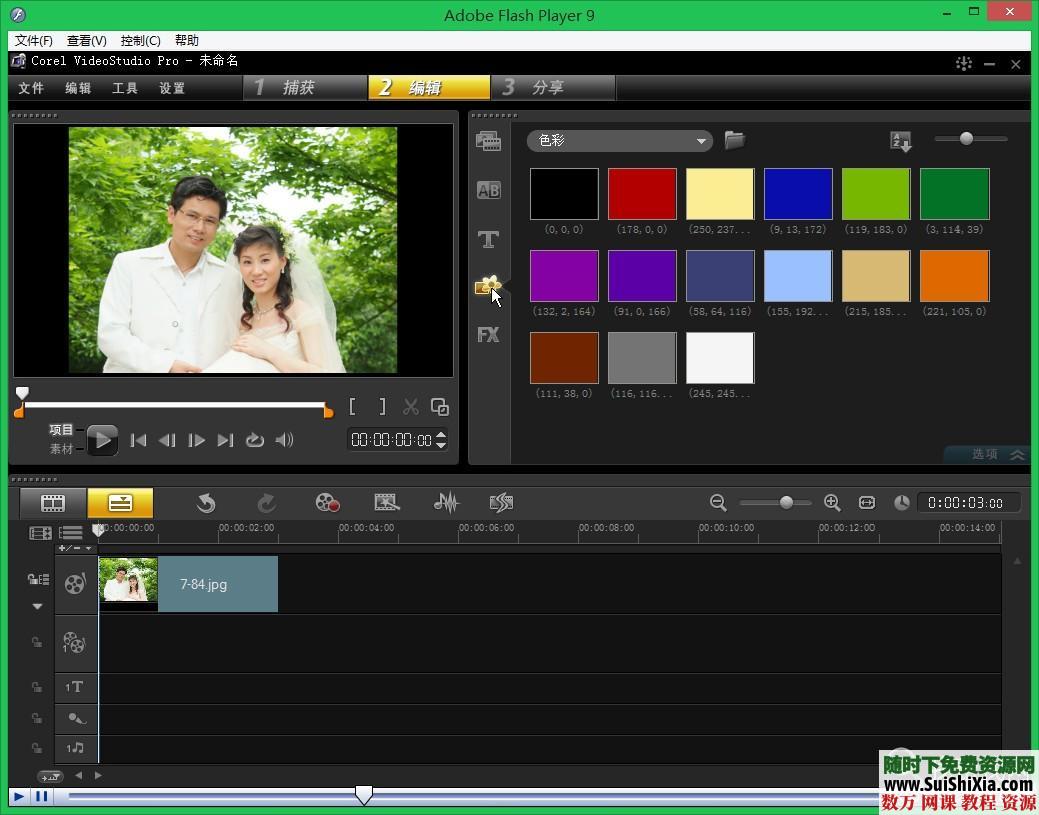Screen dimensions: 1039x815
Task: Increase timecode with the stepper arrow
Action: [441, 434]
